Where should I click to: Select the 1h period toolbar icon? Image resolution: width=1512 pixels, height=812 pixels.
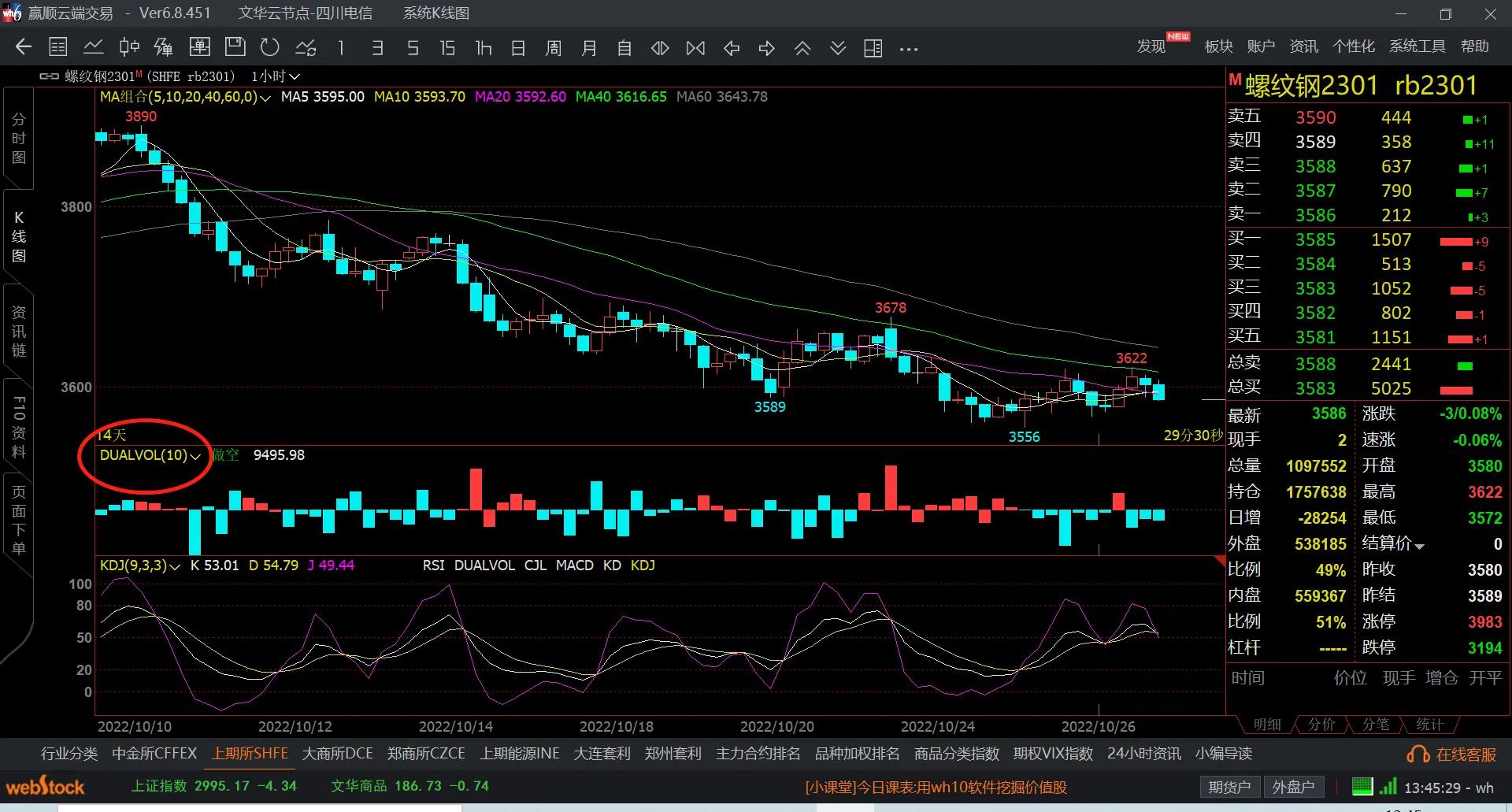click(x=483, y=48)
